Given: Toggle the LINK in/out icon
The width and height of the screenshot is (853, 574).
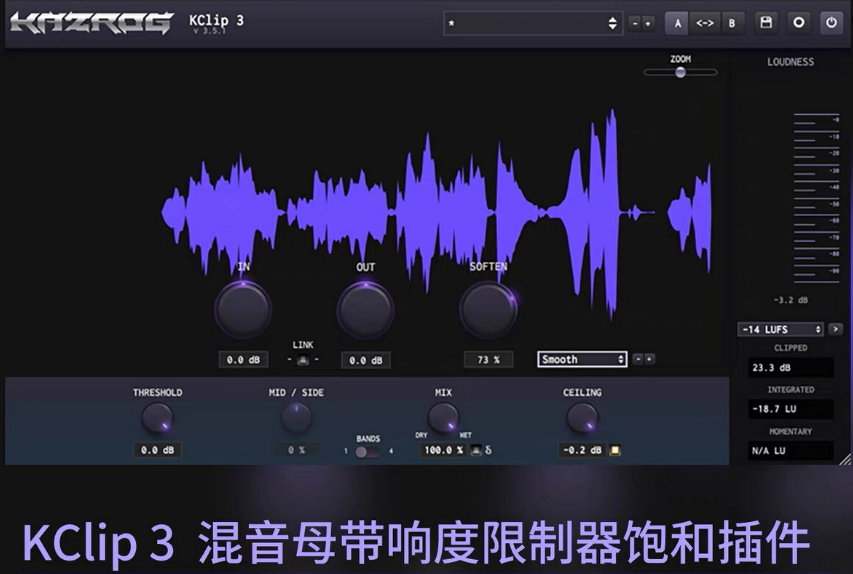Looking at the screenshot, I should pyautogui.click(x=303, y=360).
